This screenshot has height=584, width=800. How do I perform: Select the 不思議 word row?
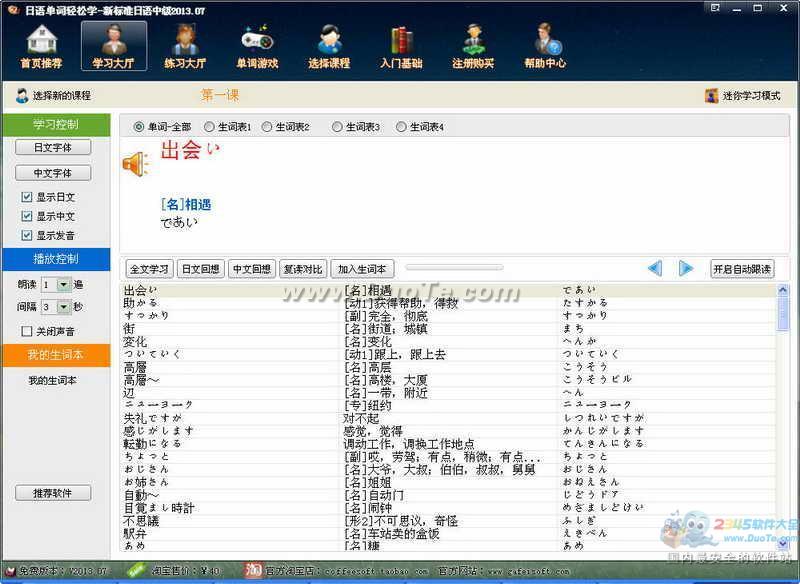pyautogui.click(x=449, y=520)
